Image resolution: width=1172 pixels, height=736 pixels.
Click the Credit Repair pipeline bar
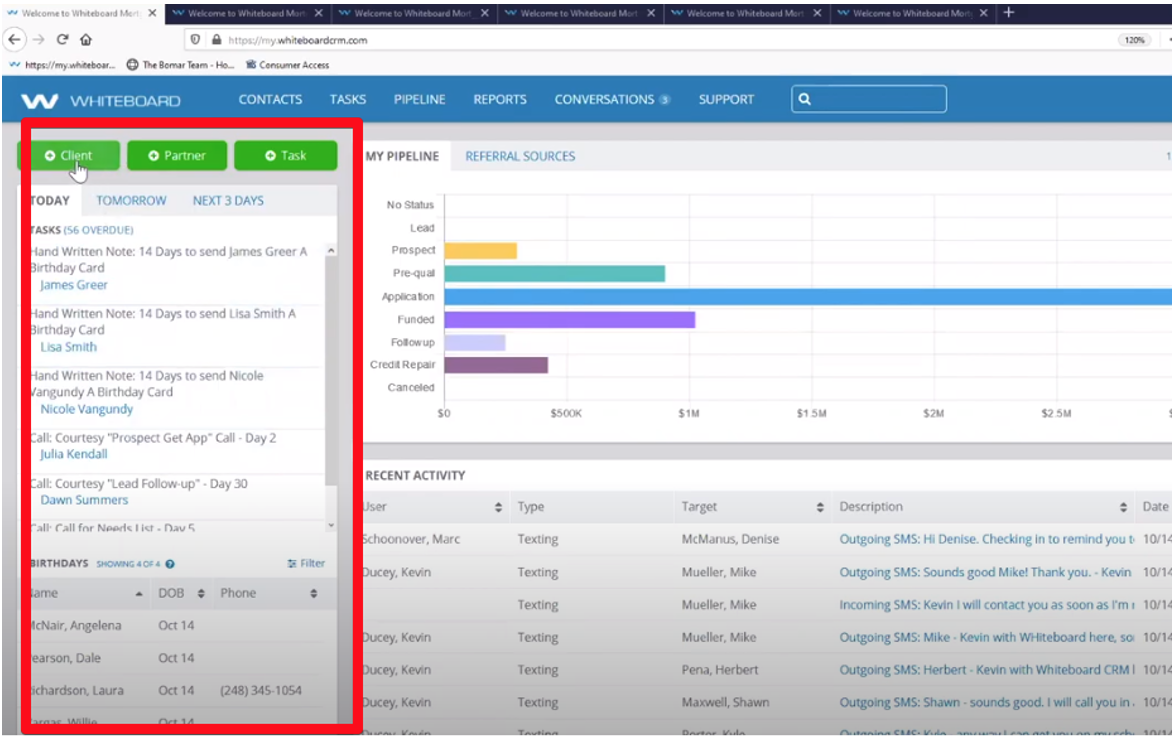tap(496, 365)
